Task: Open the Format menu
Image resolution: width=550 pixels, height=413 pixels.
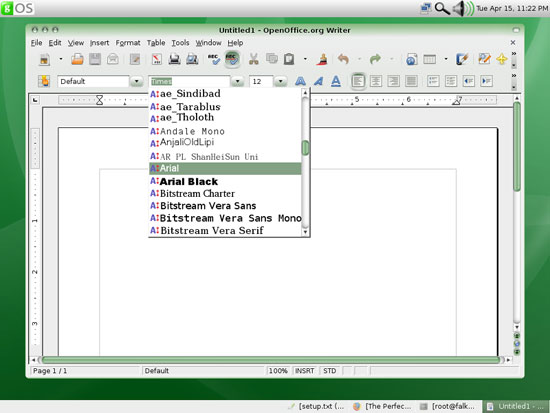Action: pos(128,43)
